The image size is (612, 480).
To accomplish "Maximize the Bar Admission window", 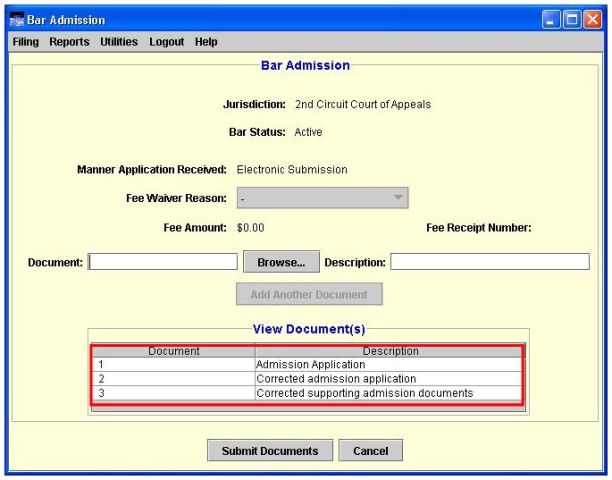I will pos(572,19).
